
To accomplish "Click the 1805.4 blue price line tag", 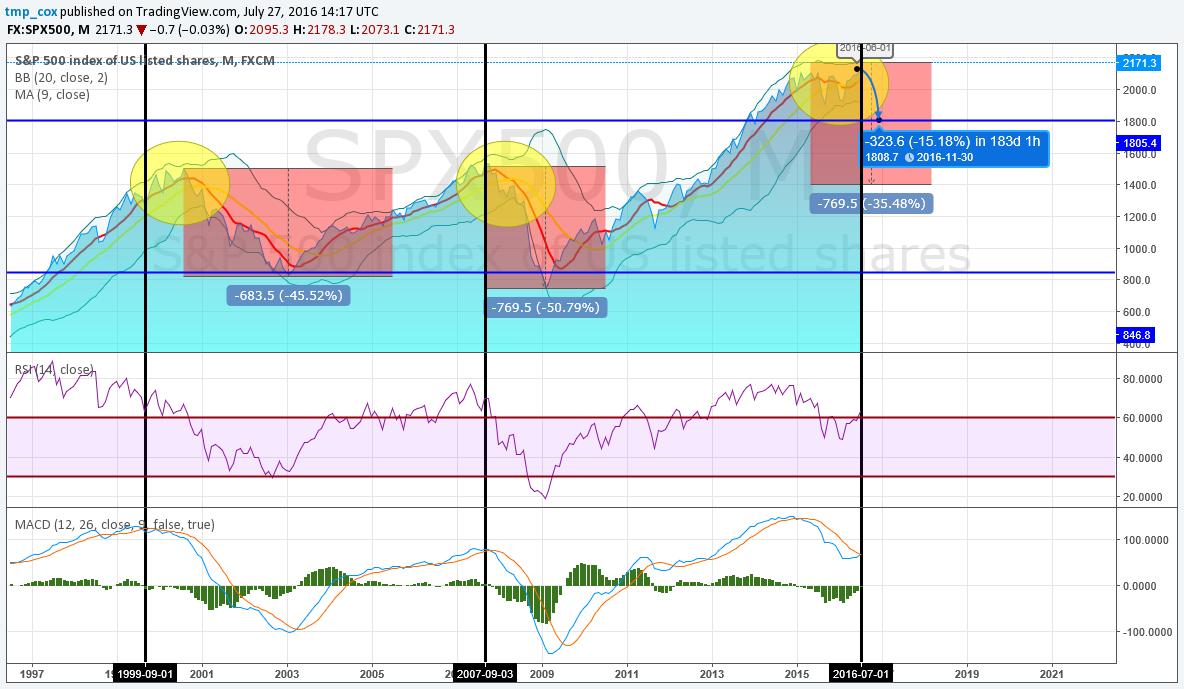I will coord(1139,143).
